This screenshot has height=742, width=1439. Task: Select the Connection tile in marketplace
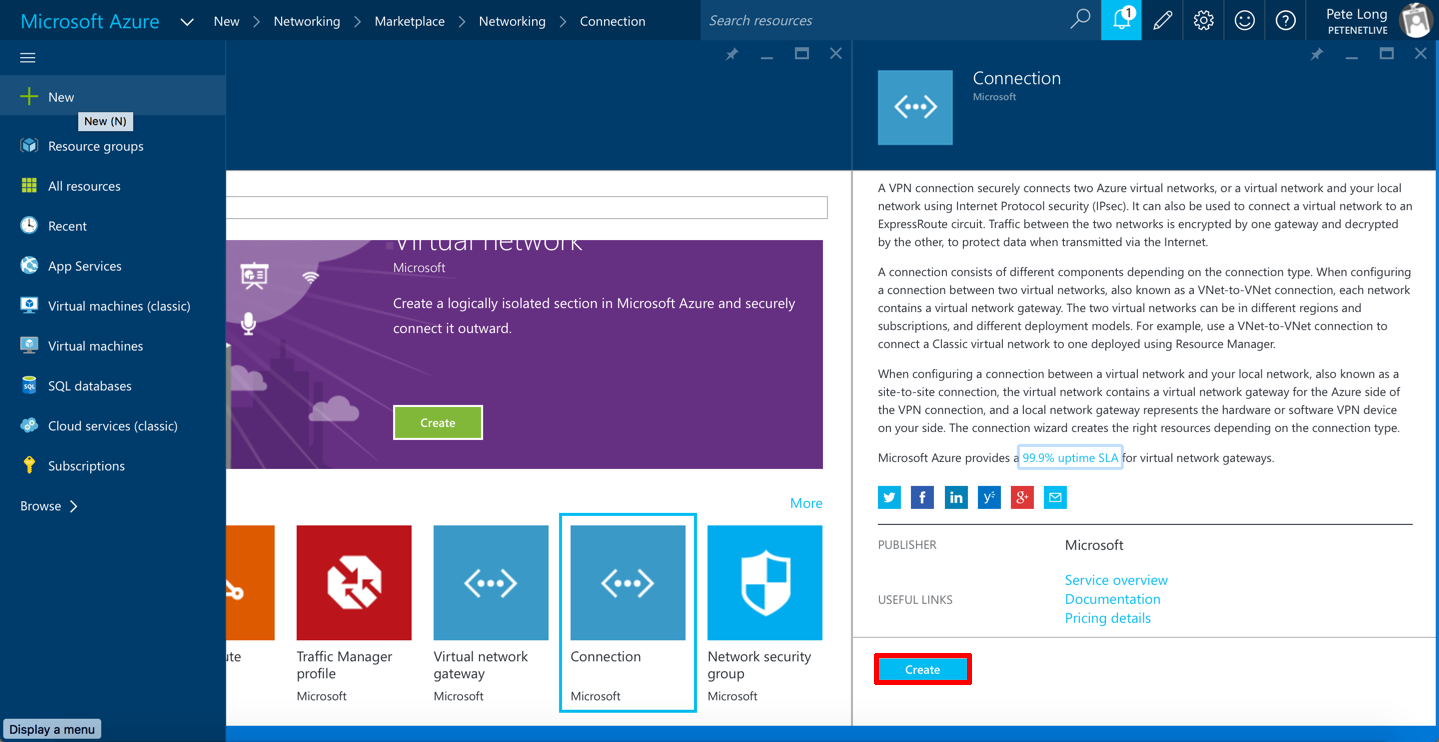point(628,613)
